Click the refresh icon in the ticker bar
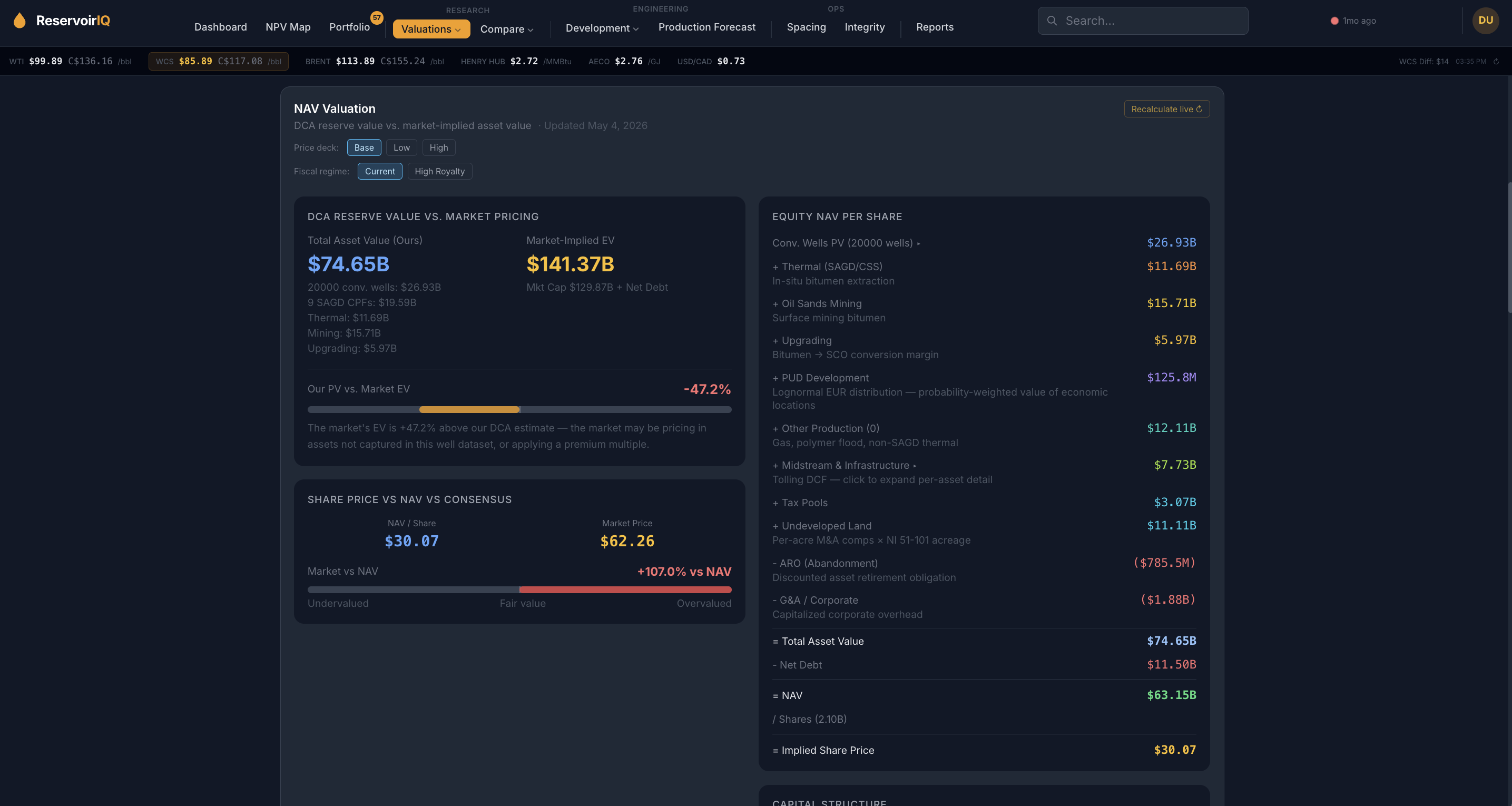Screen dimensions: 1512x806 tap(1496, 62)
